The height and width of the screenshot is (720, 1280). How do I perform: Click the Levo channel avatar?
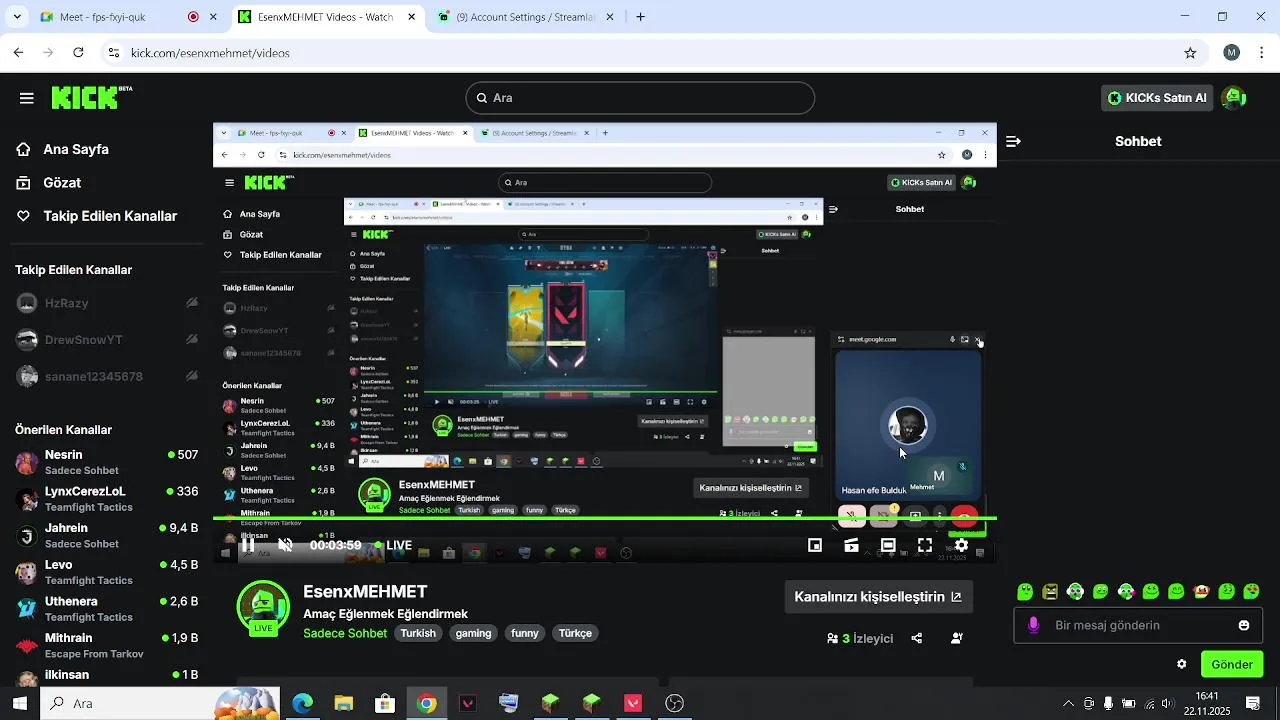(27, 572)
